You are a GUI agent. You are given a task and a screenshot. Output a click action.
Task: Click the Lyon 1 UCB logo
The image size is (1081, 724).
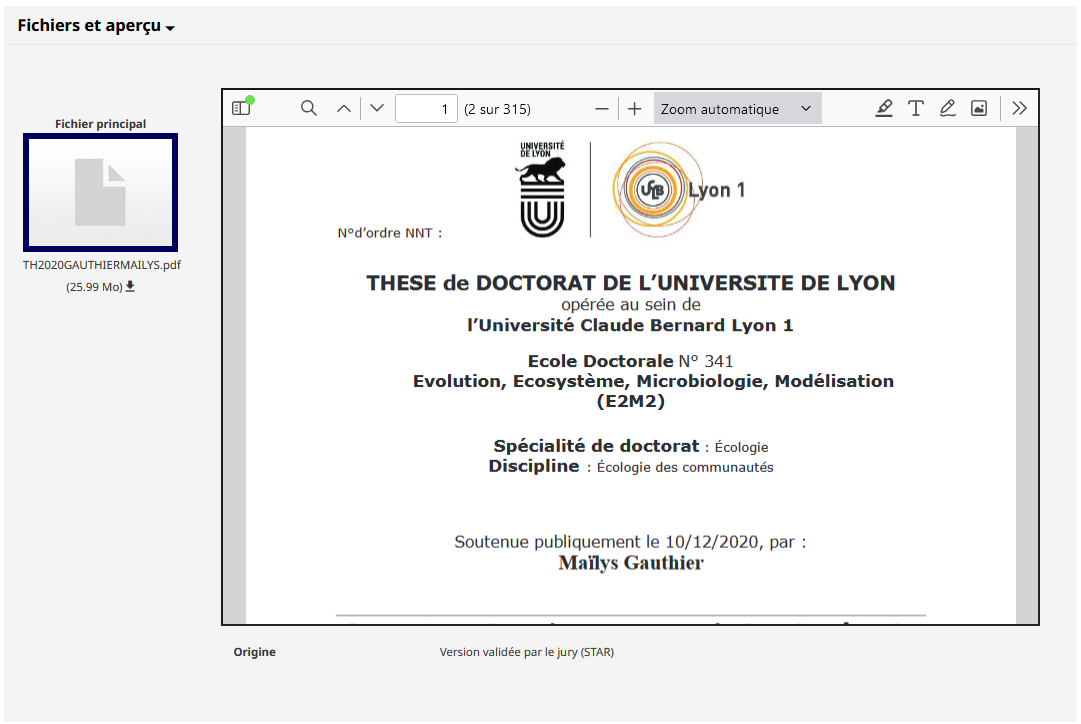[x=678, y=190]
